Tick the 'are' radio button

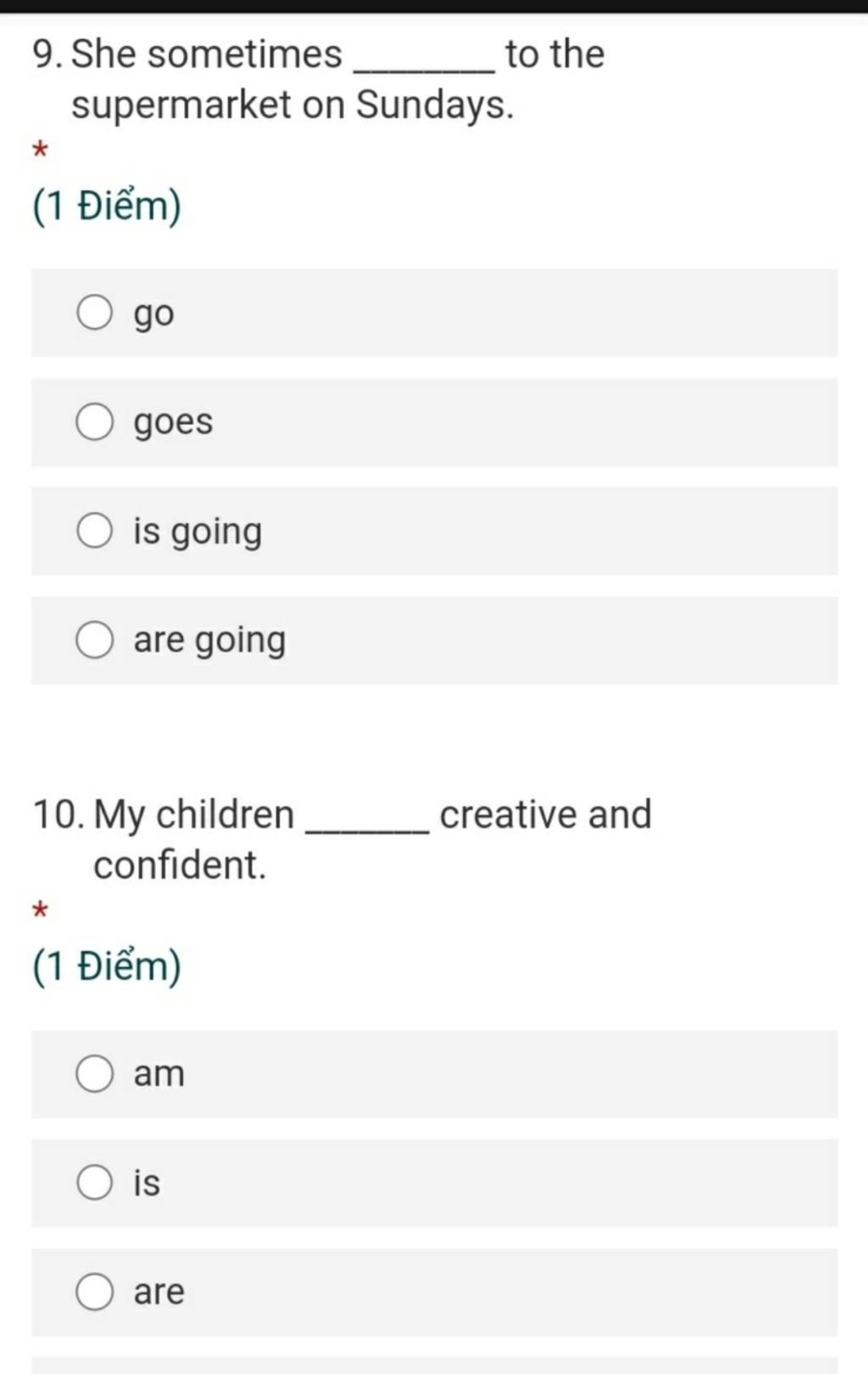click(x=94, y=1292)
